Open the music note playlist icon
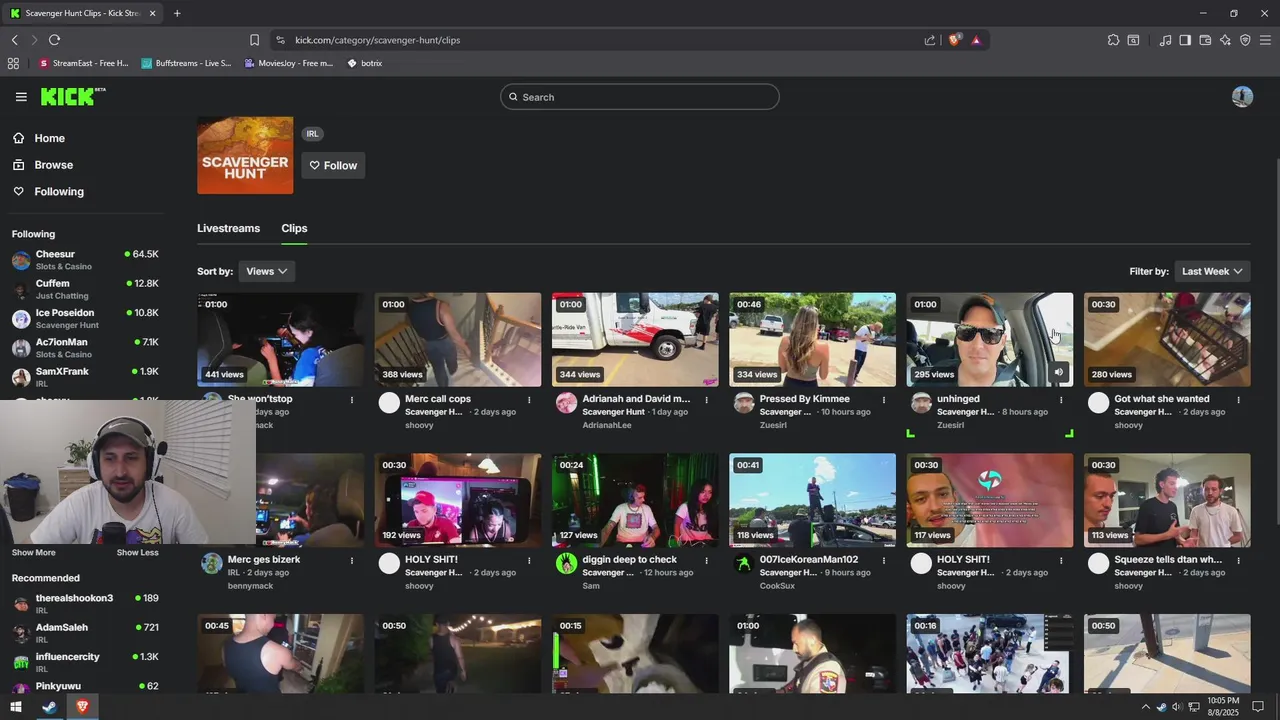The image size is (1280, 720). (x=1165, y=40)
